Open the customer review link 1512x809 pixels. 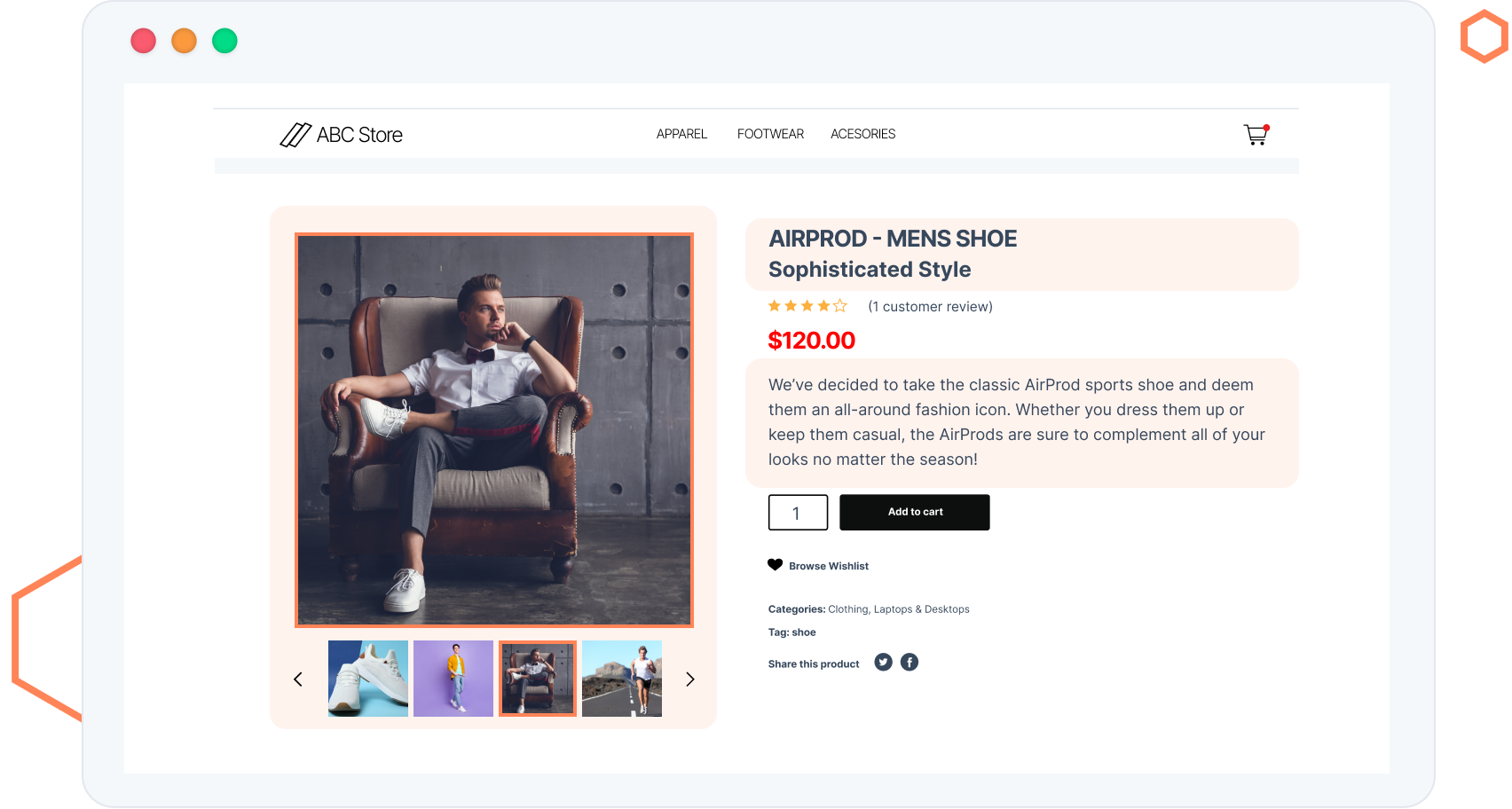[930, 307]
